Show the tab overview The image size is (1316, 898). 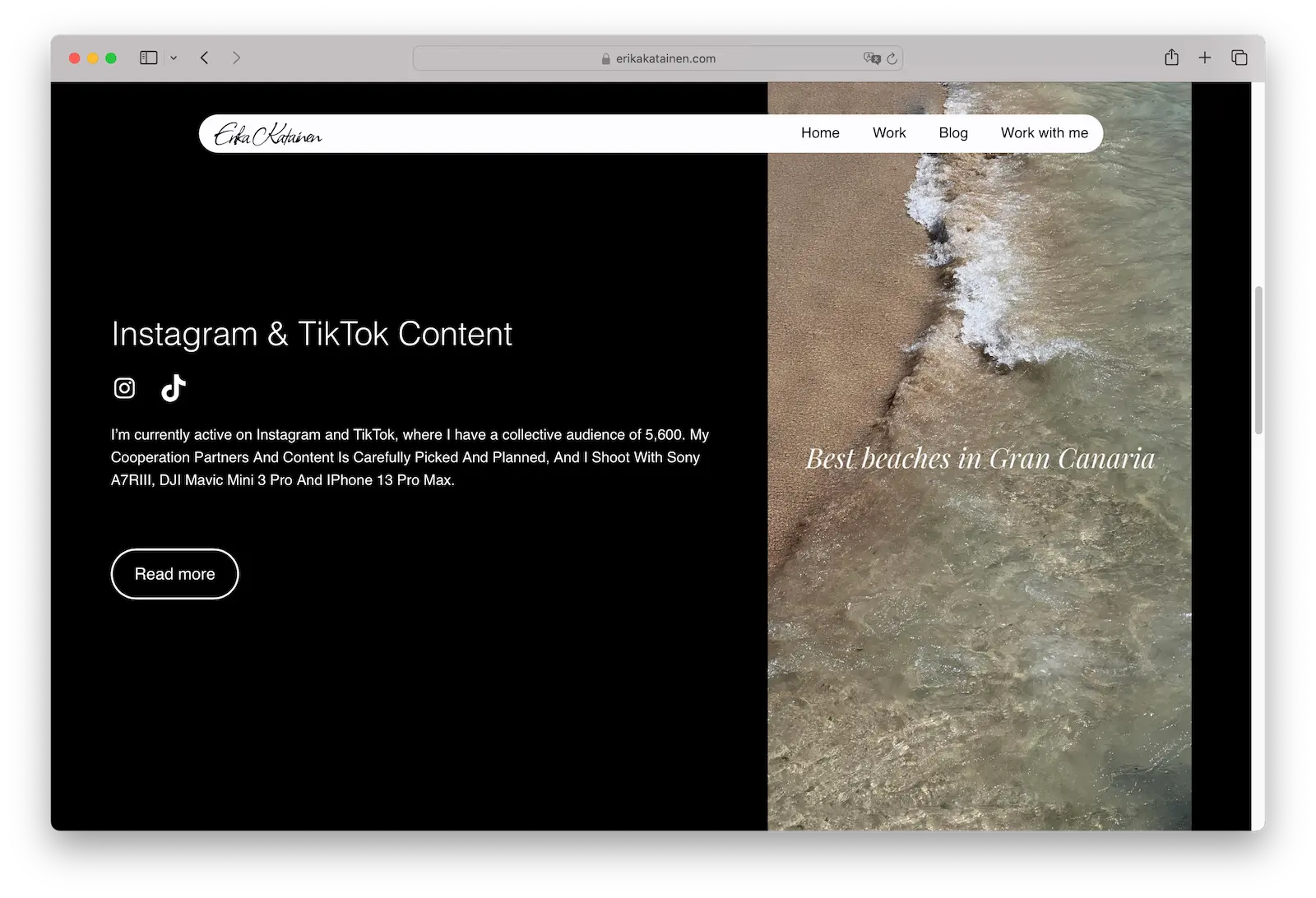pos(1239,58)
